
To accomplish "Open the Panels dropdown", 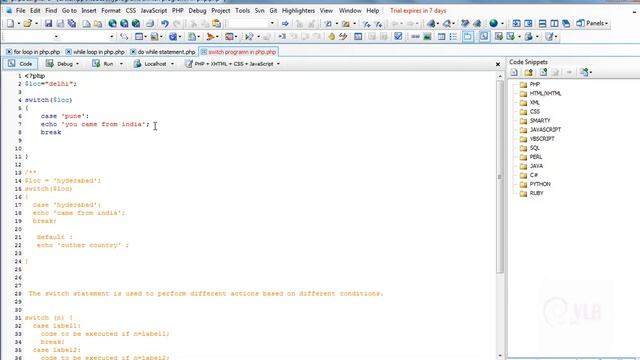I will [593, 24].
